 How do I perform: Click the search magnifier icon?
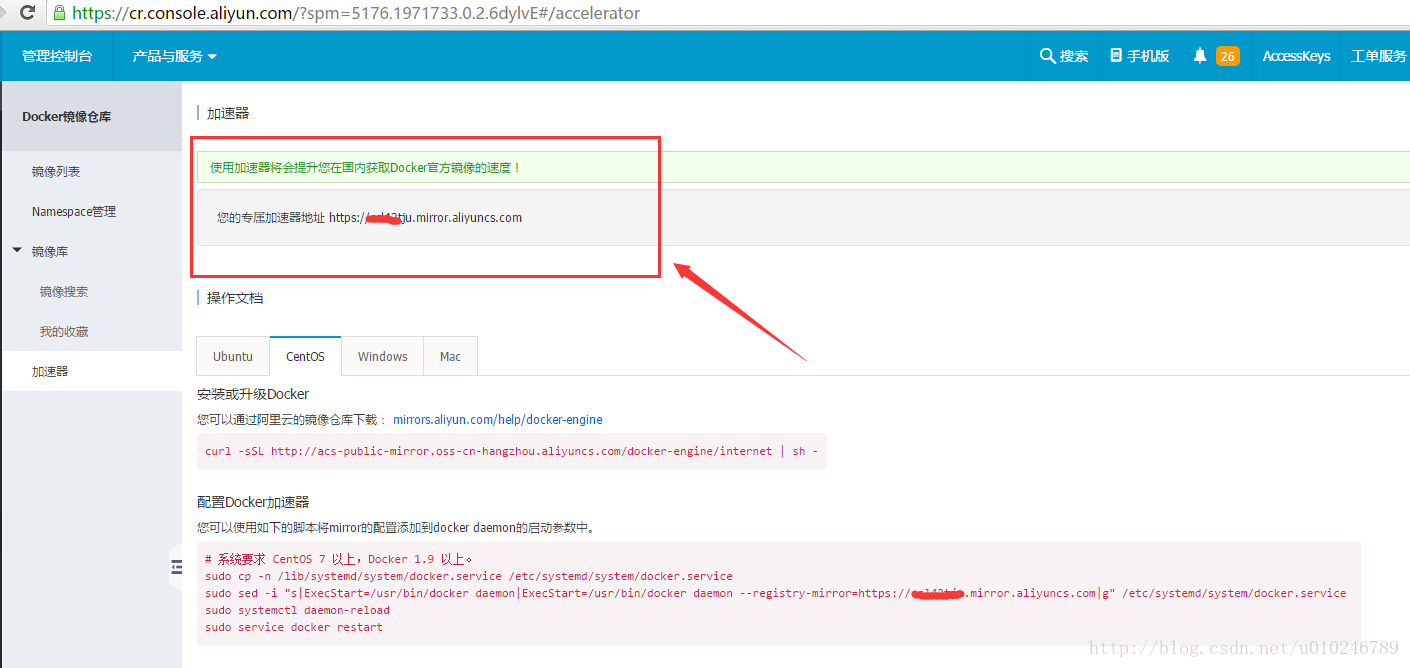click(1047, 56)
